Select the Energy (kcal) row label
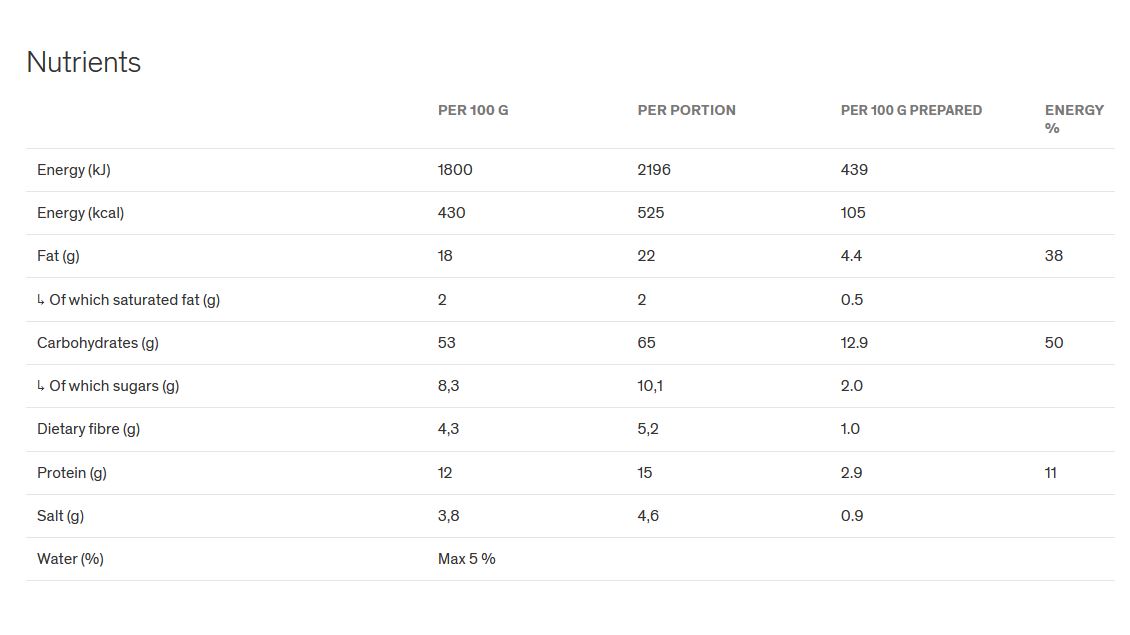This screenshot has width=1130, height=635. pyautogui.click(x=80, y=213)
